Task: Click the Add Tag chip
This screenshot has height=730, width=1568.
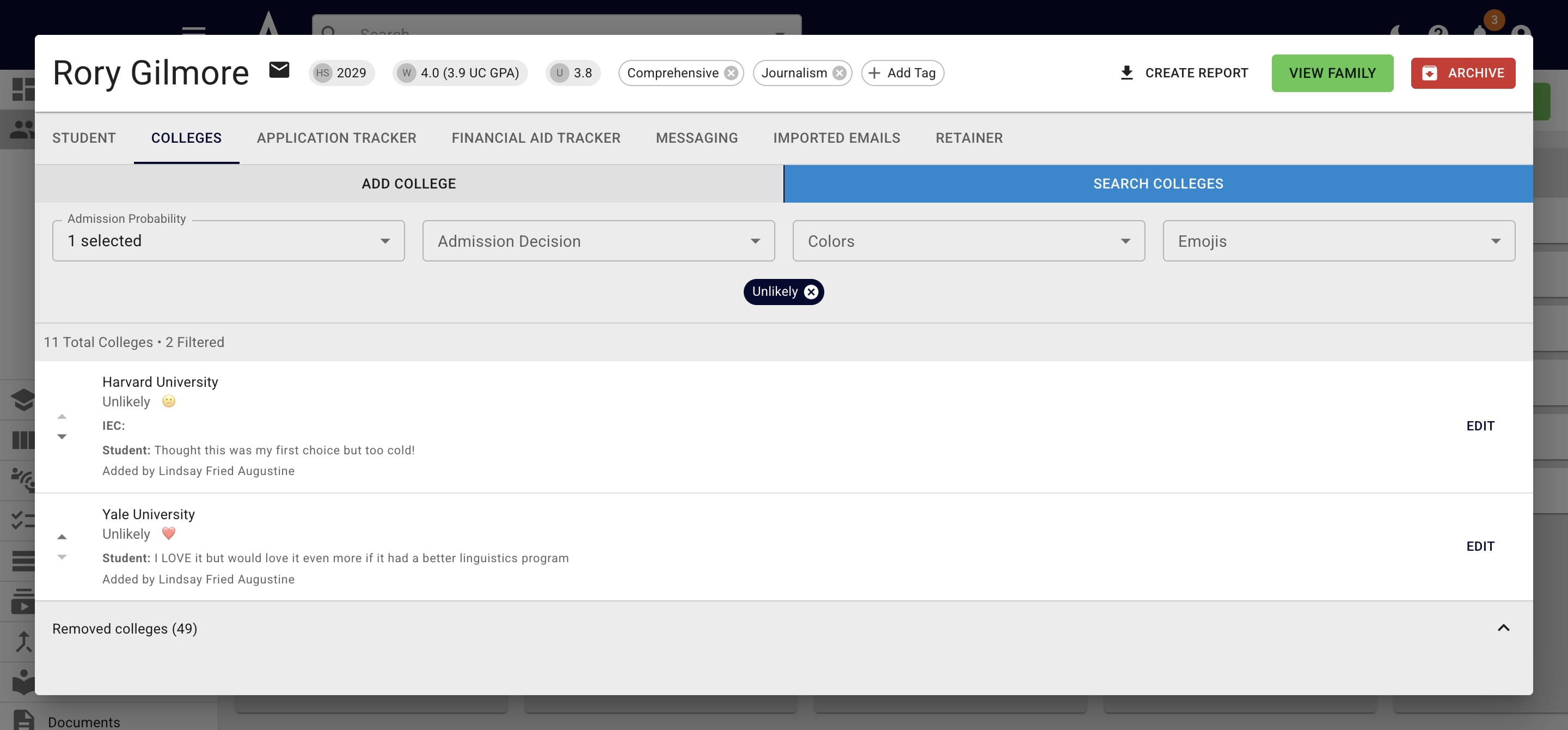Action: pyautogui.click(x=902, y=73)
